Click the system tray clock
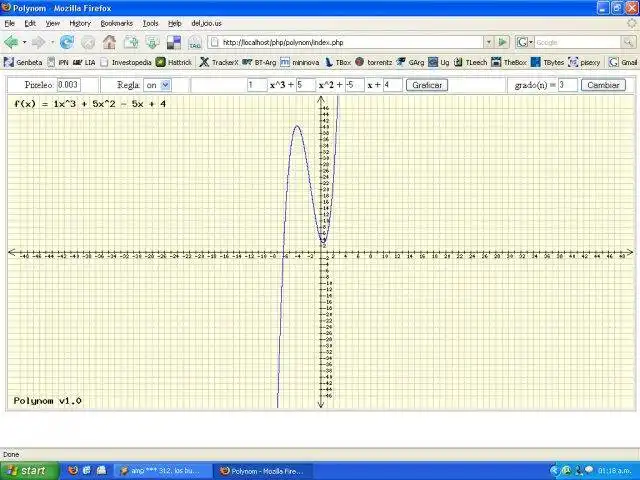 pyautogui.click(x=615, y=471)
